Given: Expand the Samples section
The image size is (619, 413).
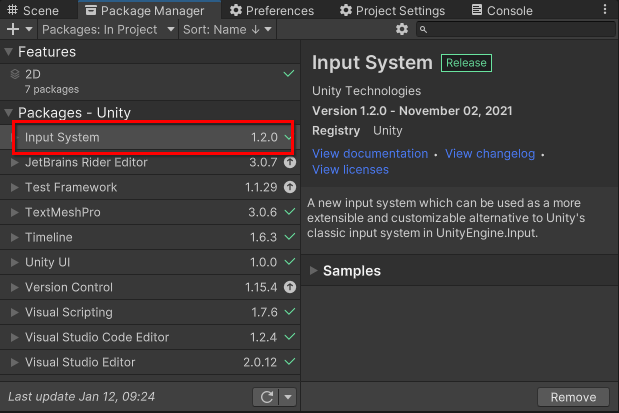Looking at the screenshot, I should pyautogui.click(x=314, y=270).
